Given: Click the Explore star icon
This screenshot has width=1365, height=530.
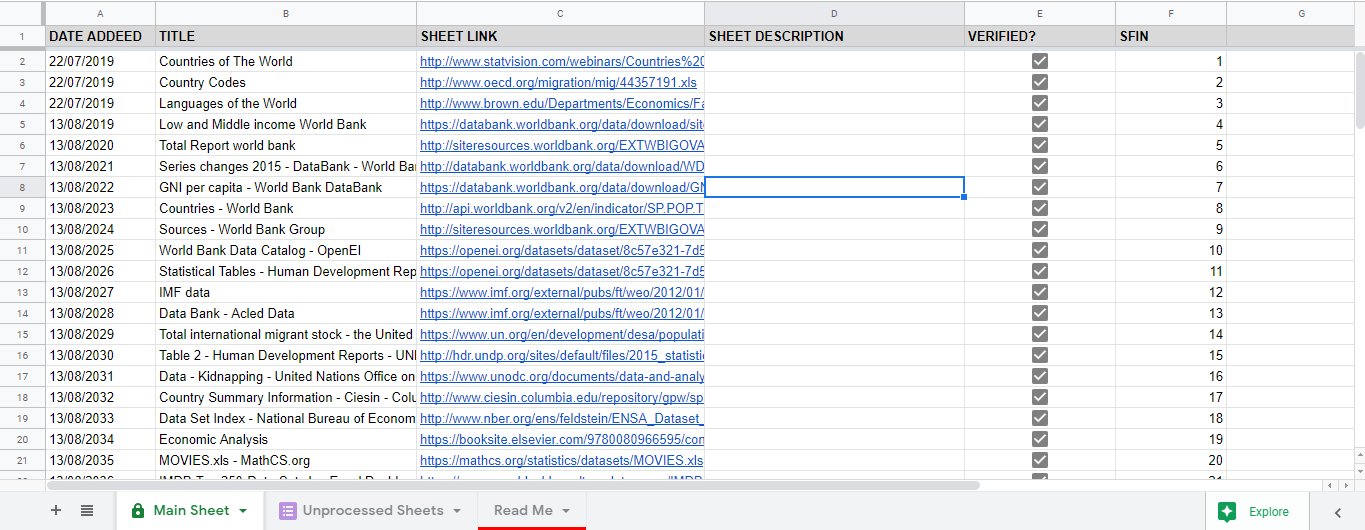Looking at the screenshot, I should [x=1226, y=511].
